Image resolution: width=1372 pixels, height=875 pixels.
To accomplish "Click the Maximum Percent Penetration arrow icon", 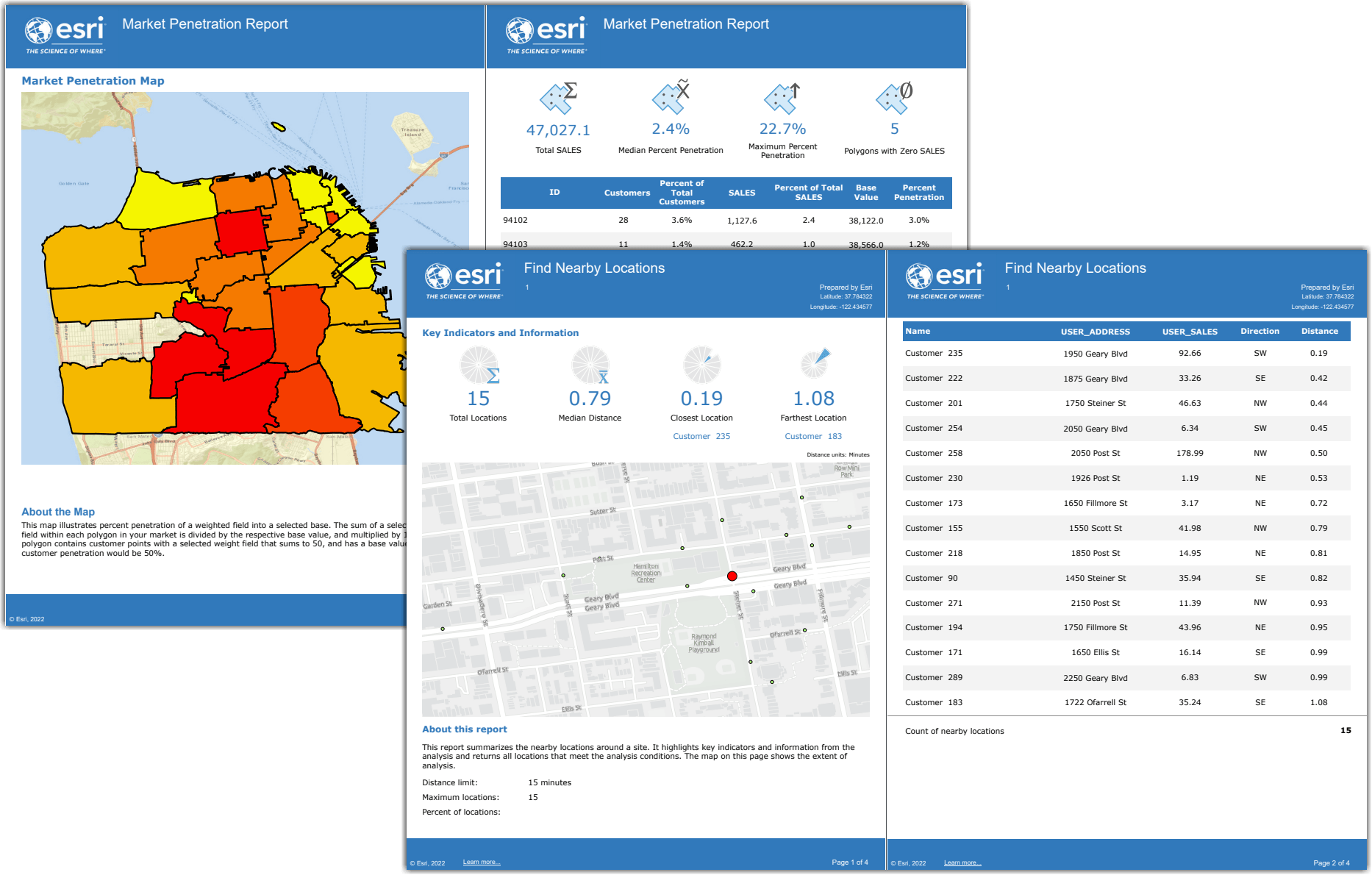I will 782,99.
